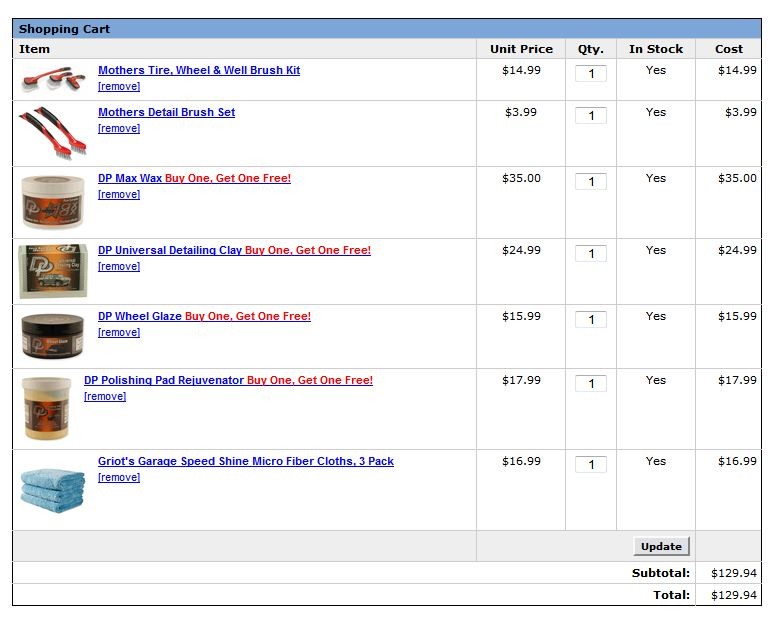Open DP Max Wax product link
The image size is (778, 625).
pyautogui.click(x=194, y=179)
